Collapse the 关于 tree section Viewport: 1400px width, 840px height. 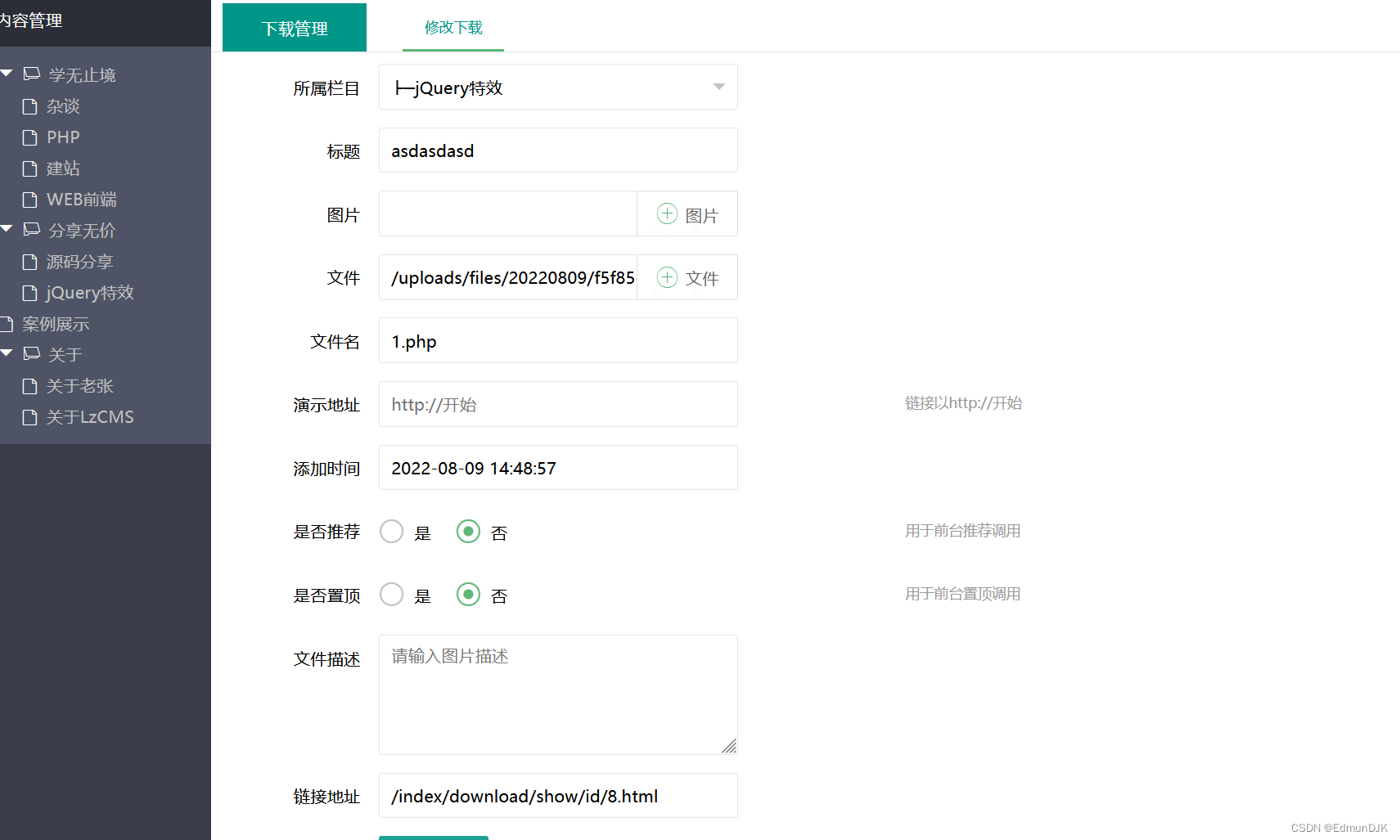pos(7,353)
